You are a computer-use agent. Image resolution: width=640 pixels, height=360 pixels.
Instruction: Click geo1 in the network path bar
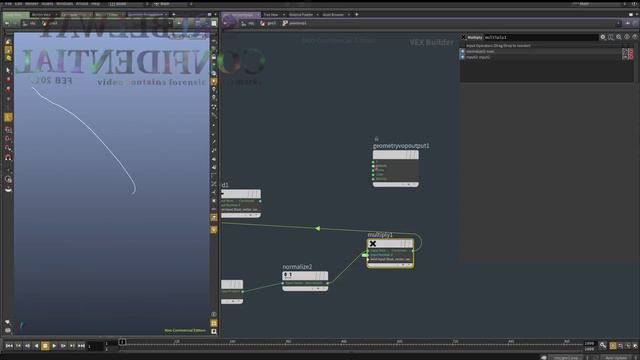coord(268,23)
